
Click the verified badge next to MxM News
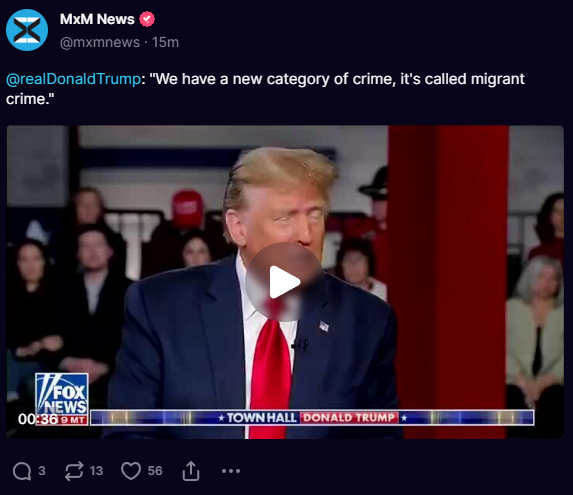[x=147, y=19]
